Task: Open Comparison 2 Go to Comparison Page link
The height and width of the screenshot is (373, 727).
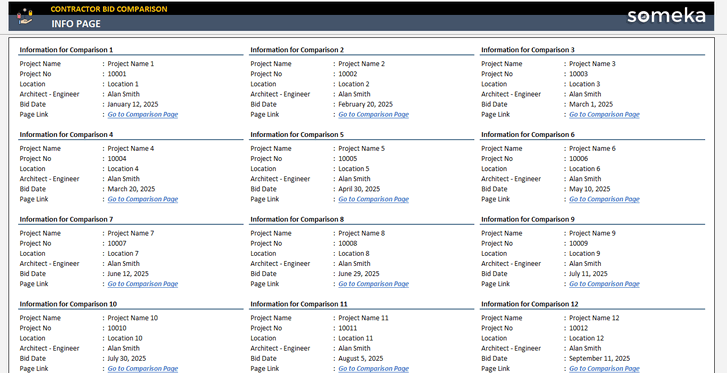Action: click(x=374, y=115)
